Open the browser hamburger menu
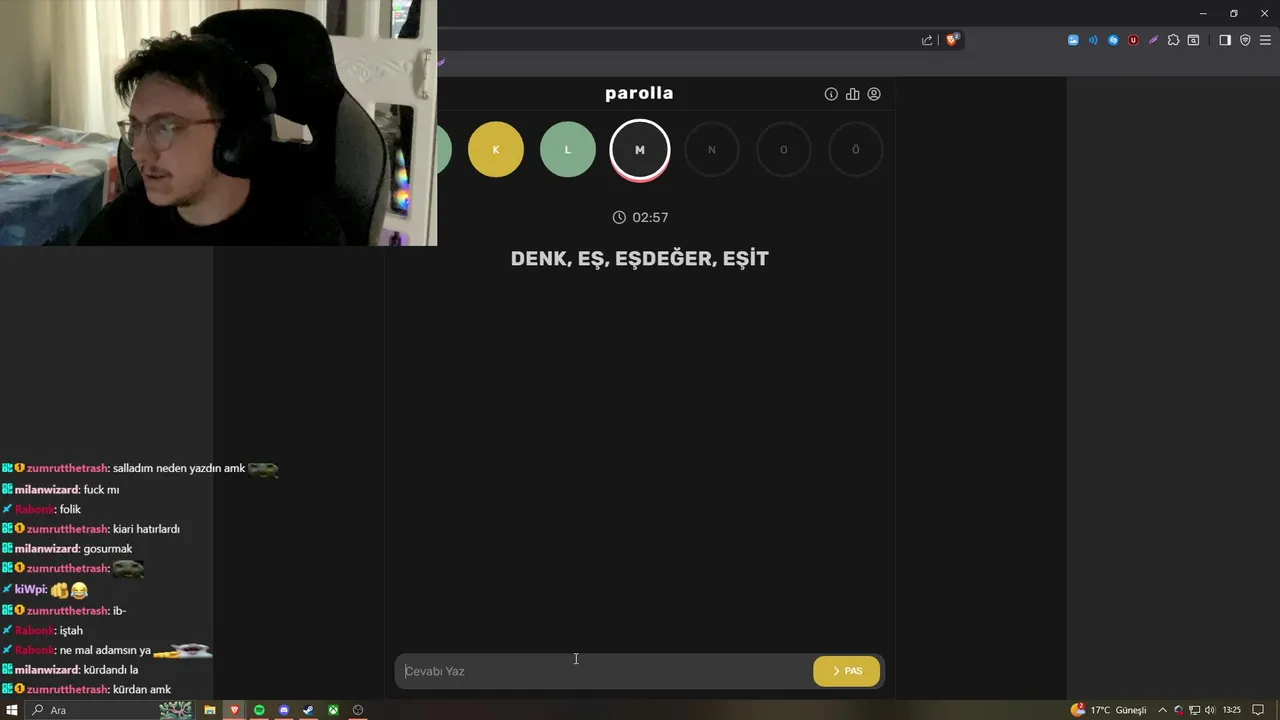 coord(1265,40)
